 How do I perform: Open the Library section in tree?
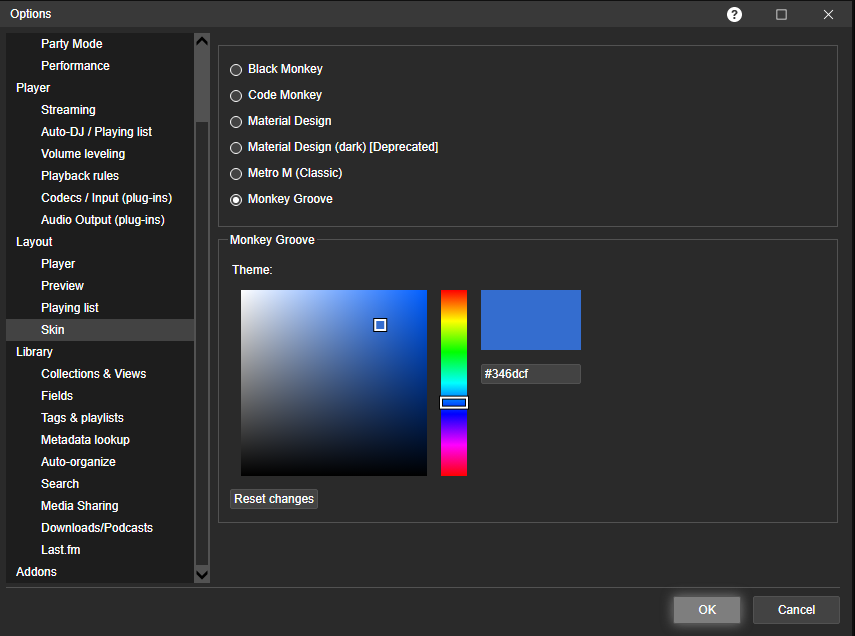click(34, 352)
